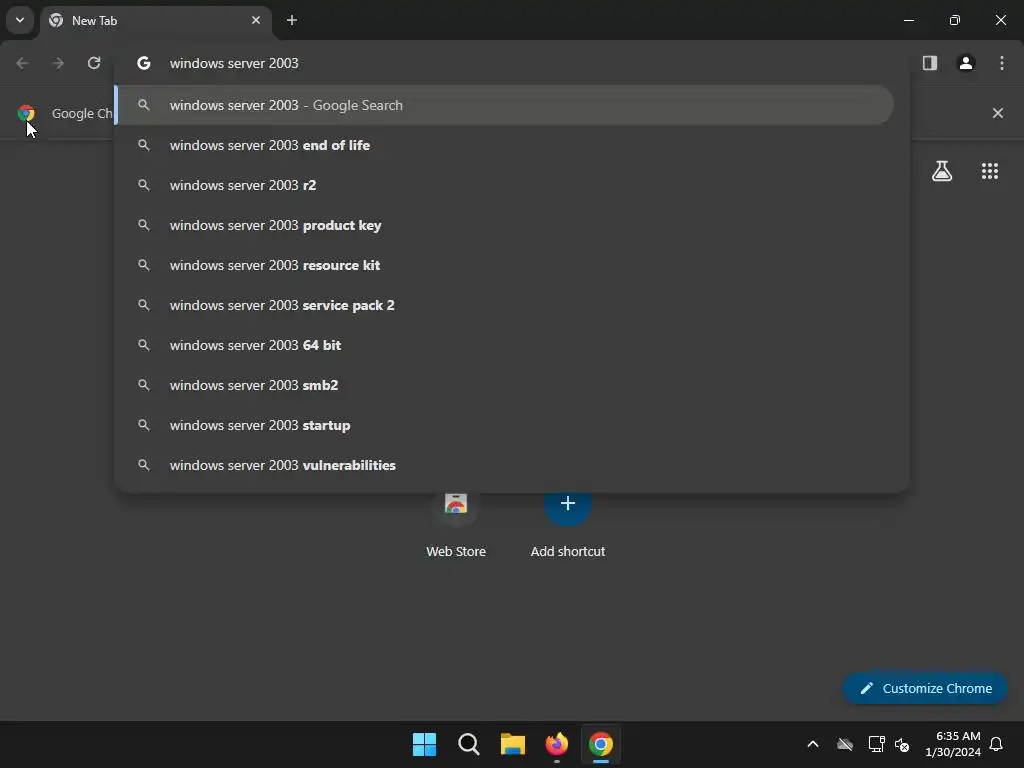Select the New Tab browser tab
The height and width of the screenshot is (768, 1024).
point(155,21)
